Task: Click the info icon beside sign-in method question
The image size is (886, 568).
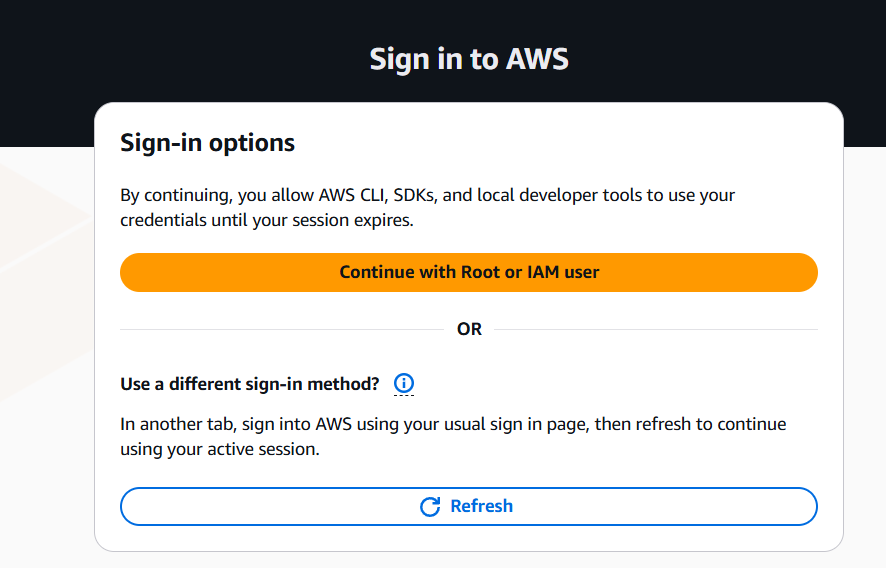Action: [x=404, y=383]
